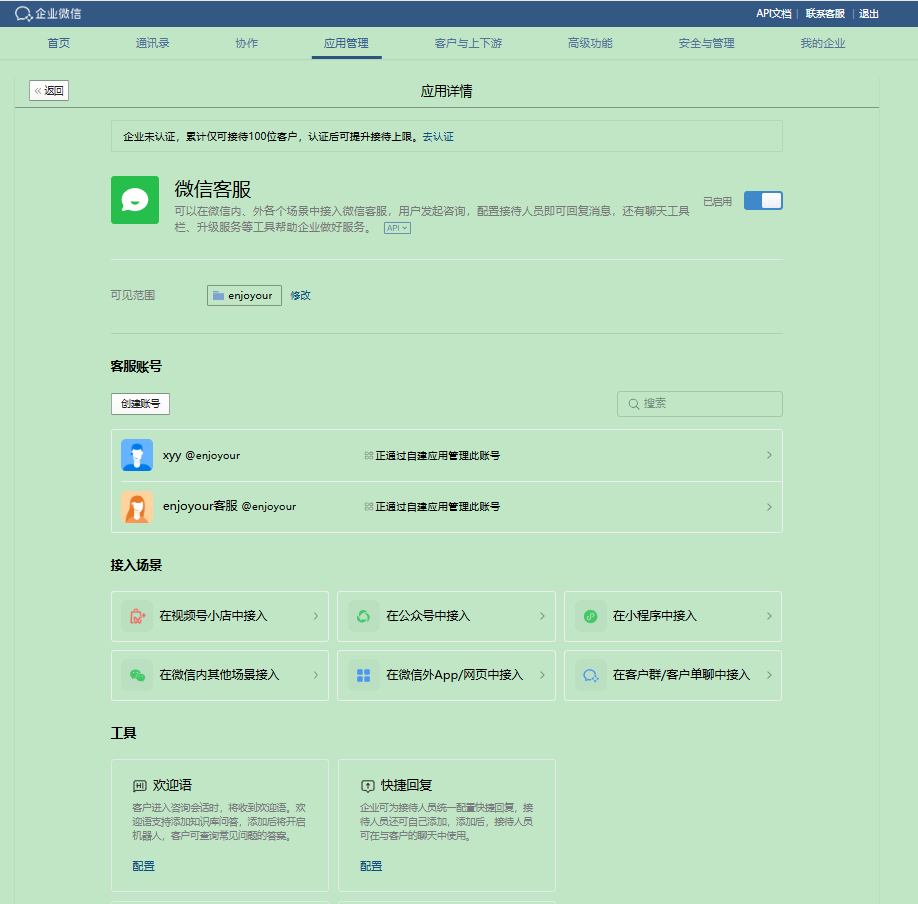Click the 客服账号 section heading
This screenshot has width=918, height=904.
pos(136,366)
